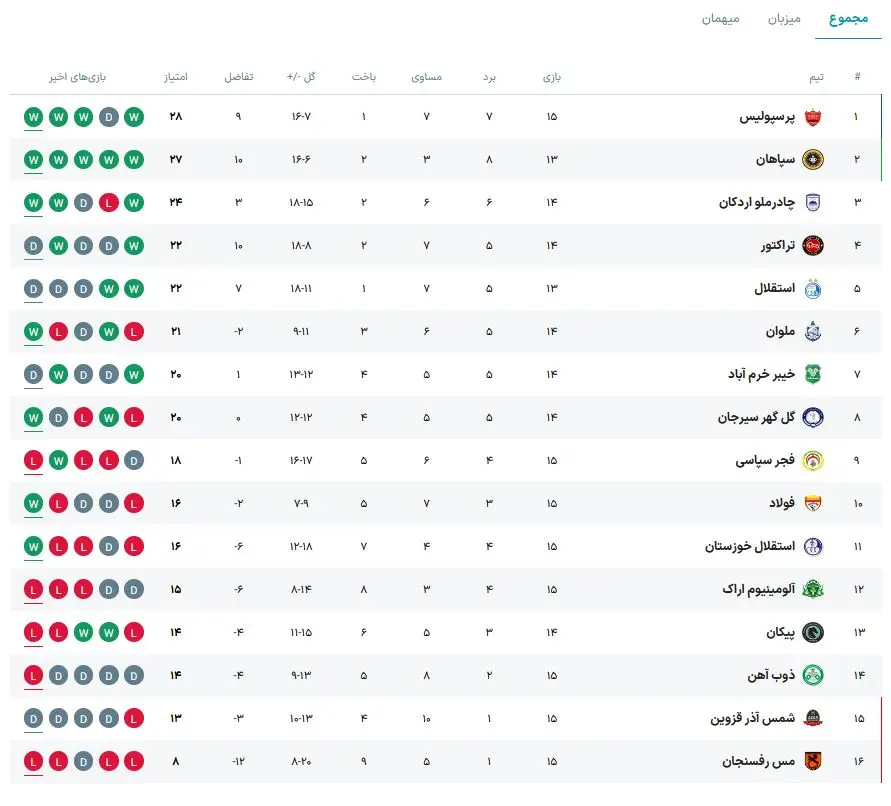Click the Sepahan club crest
This screenshot has width=891, height=806.
coord(812,160)
